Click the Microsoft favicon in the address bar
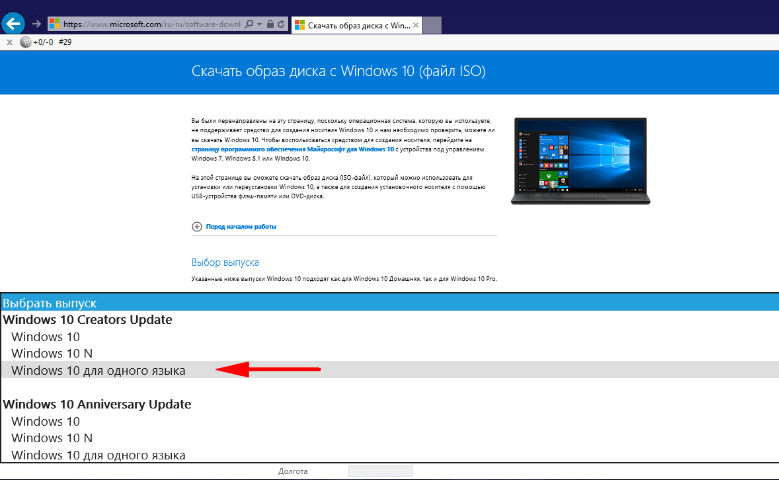Screen dimensions: 779x480 [55, 24]
